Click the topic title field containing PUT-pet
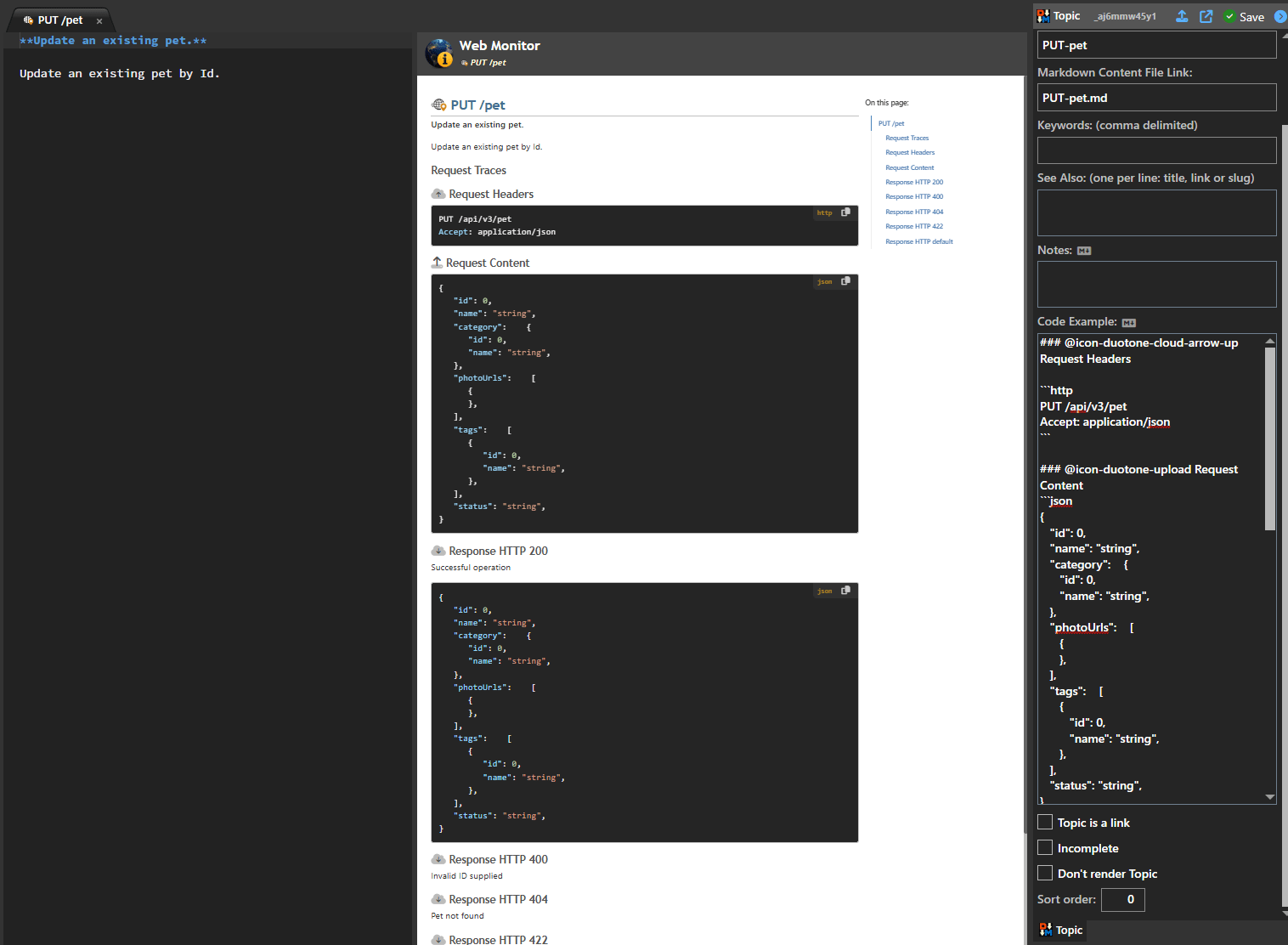This screenshot has height=945, width=1288. tap(1156, 45)
